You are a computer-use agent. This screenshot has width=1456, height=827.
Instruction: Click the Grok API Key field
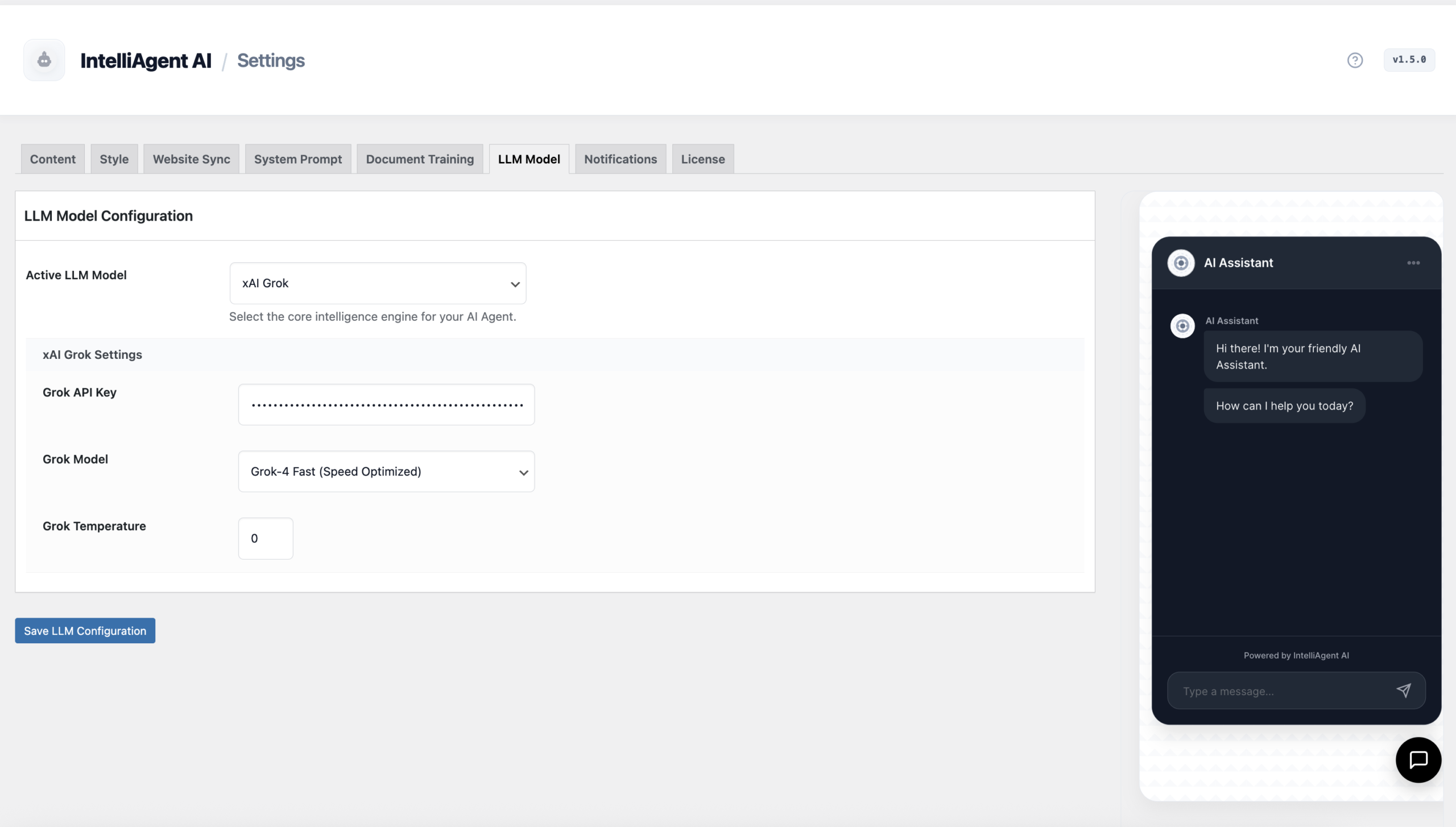coord(386,405)
